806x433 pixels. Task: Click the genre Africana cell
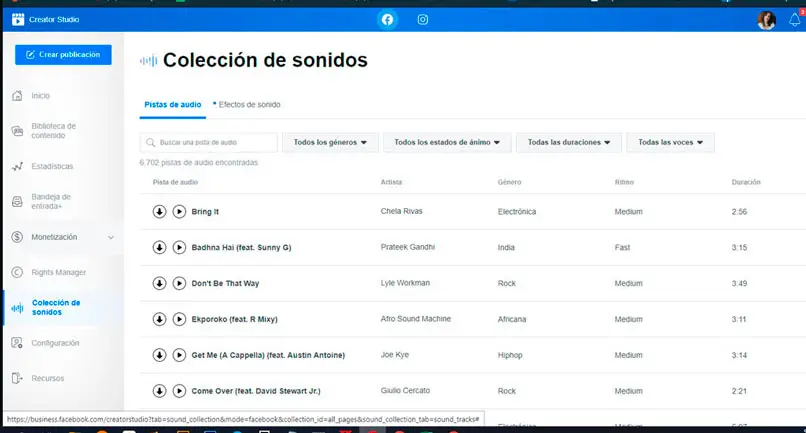tap(512, 319)
